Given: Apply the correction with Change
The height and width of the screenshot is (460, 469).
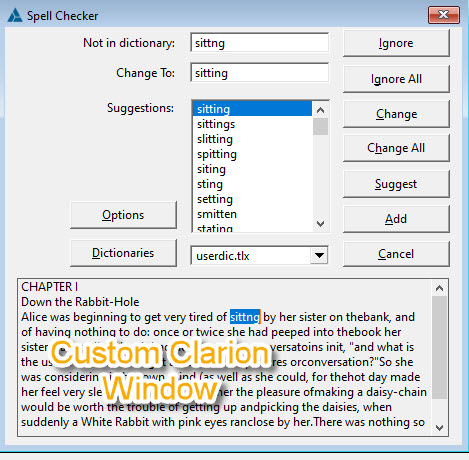Looking at the screenshot, I should click(396, 114).
